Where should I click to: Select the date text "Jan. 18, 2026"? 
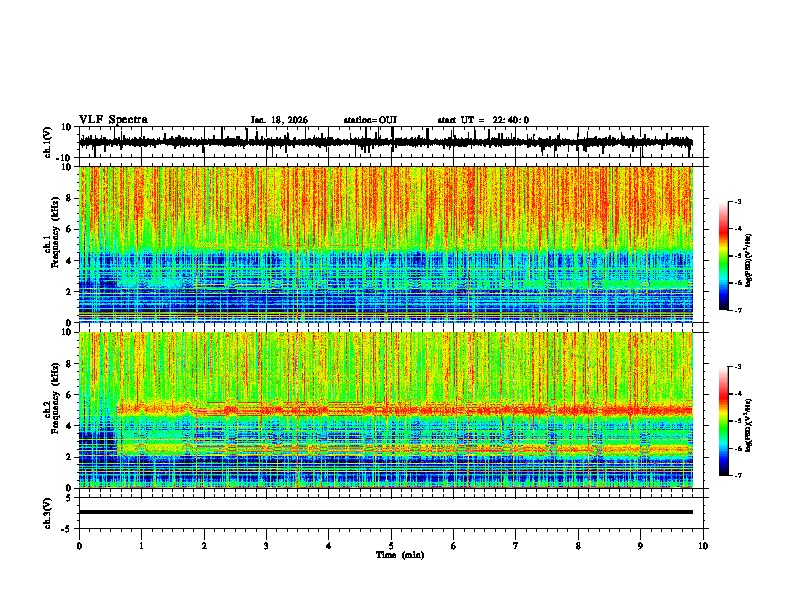tap(279, 120)
